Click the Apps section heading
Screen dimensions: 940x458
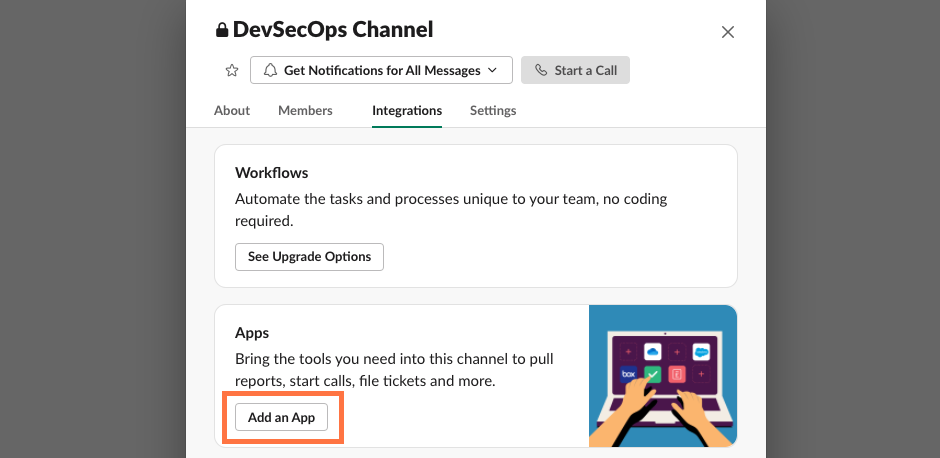coord(252,332)
